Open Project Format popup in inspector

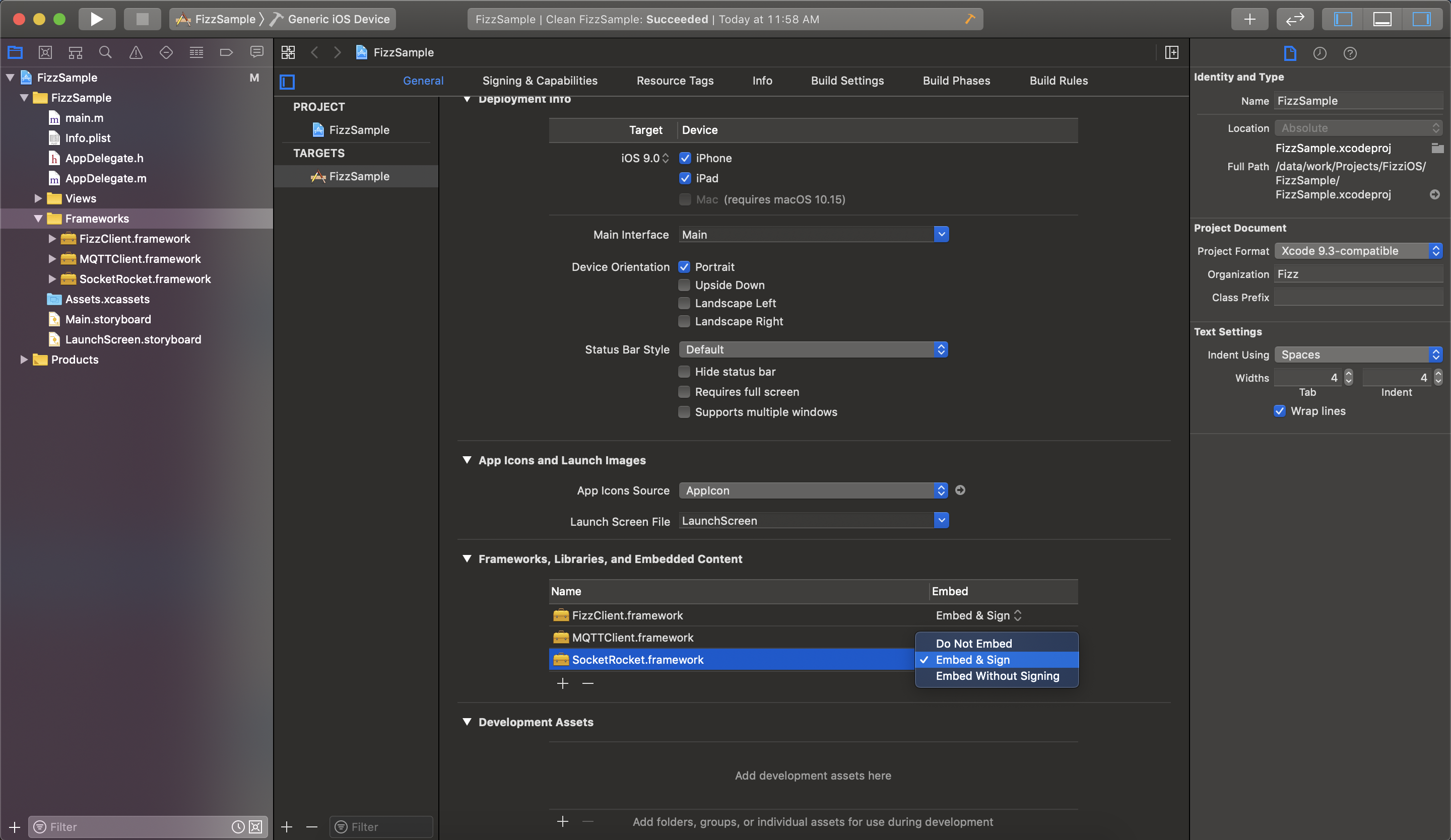coord(1358,251)
